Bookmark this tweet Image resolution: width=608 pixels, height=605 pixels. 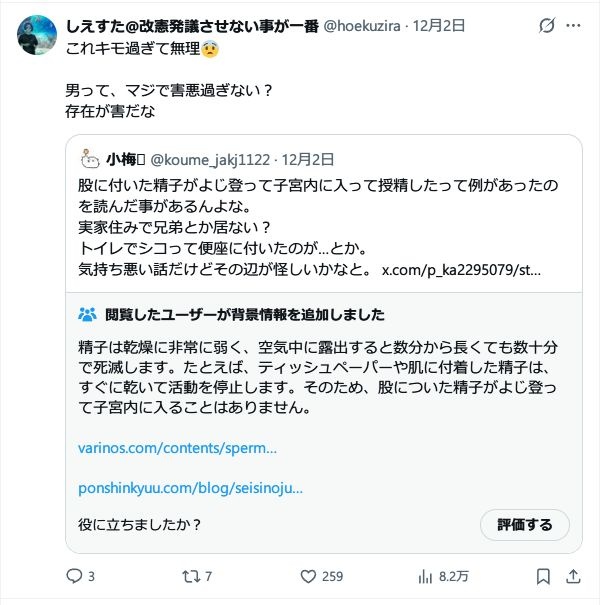pos(543,576)
